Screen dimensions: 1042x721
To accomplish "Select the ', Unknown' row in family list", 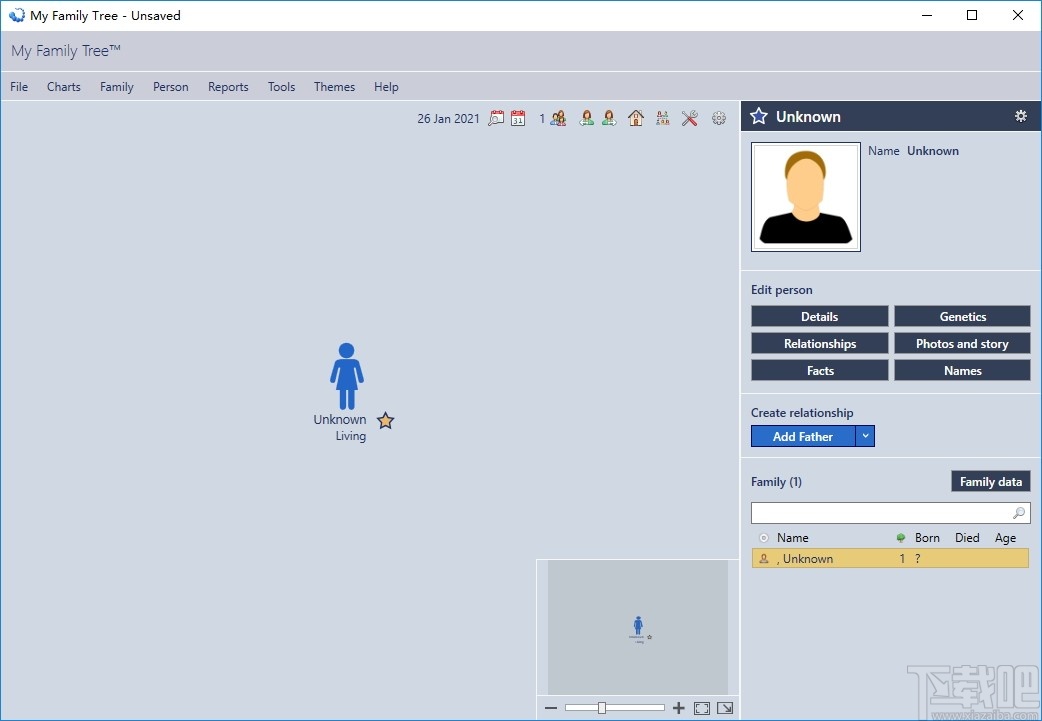I will 890,558.
